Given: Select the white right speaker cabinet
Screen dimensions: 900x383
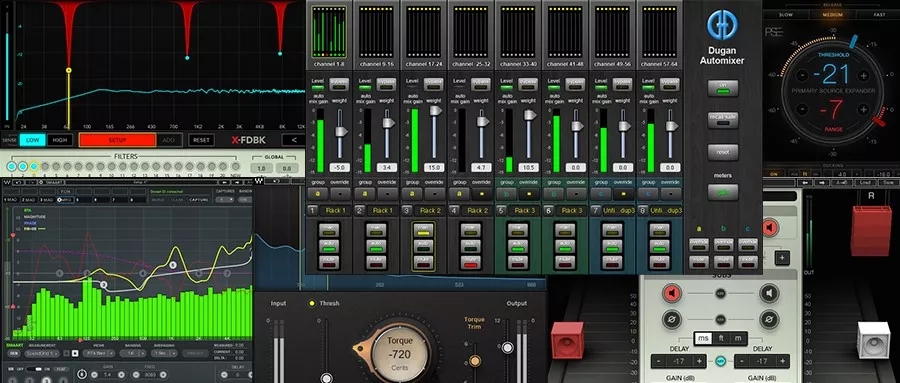Looking at the screenshot, I should point(873,340).
